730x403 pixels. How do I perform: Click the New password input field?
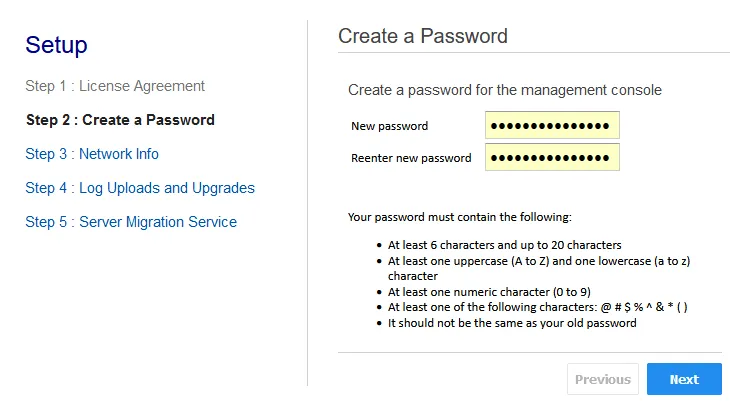point(552,126)
